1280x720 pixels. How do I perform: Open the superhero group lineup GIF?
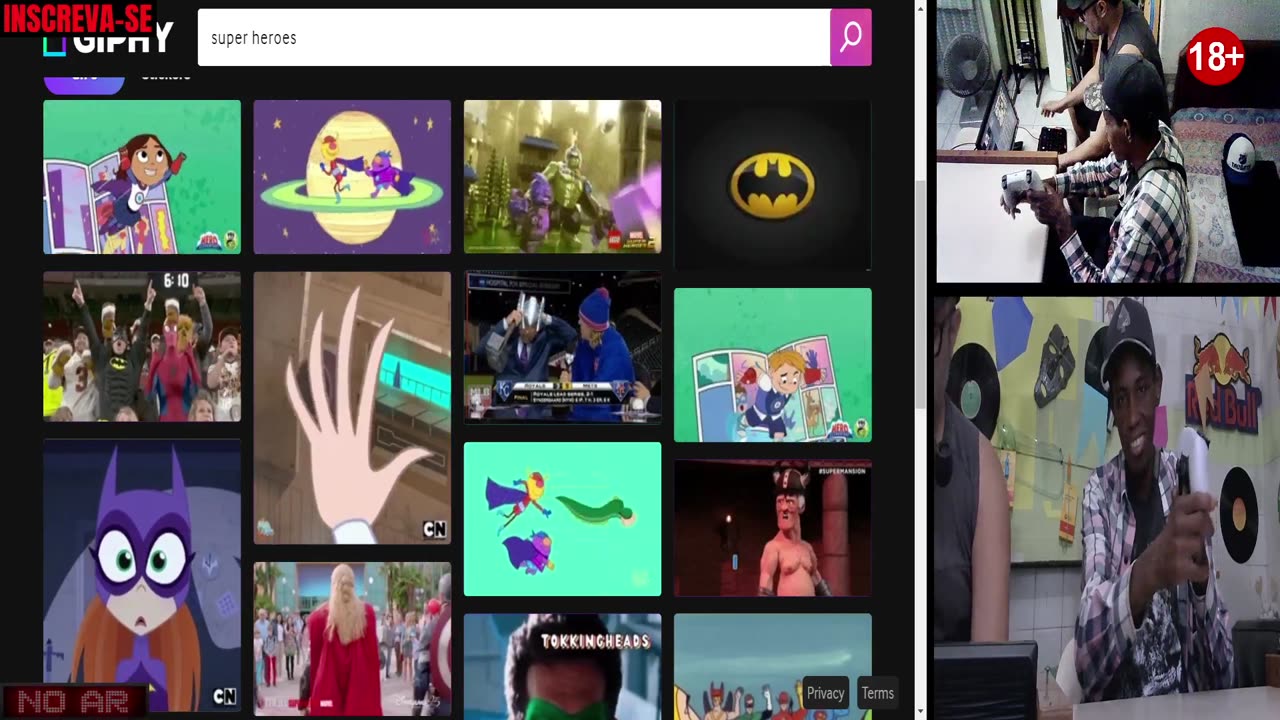772,667
